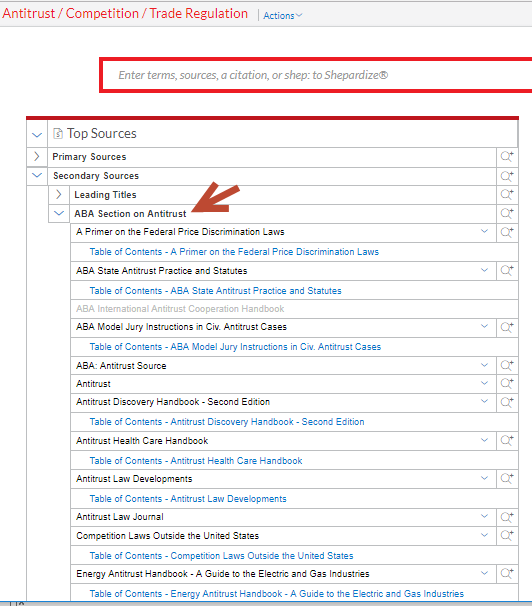Open dropdown for Antitrust Law Developments

click(x=484, y=478)
